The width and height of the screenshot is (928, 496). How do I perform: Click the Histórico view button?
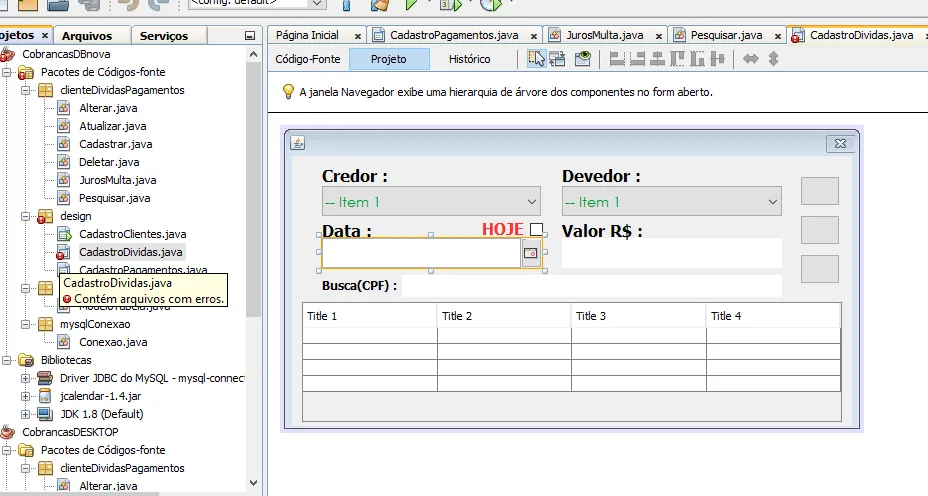469,59
